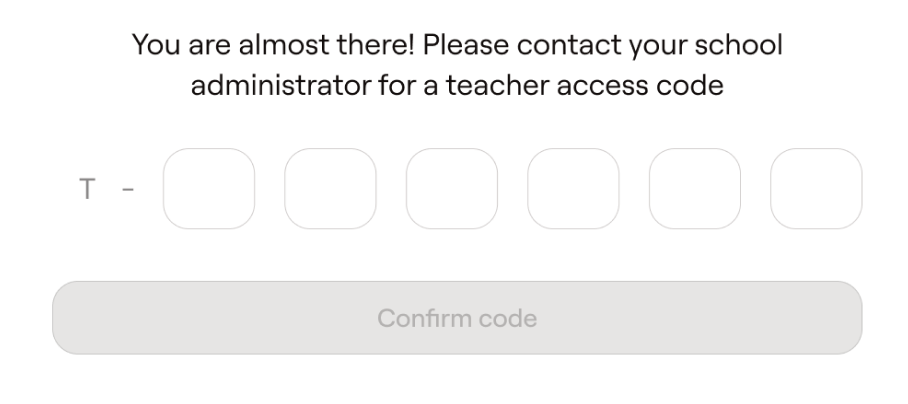This screenshot has width=908, height=404.
Task: Focus the third box from the right
Action: 573,189
